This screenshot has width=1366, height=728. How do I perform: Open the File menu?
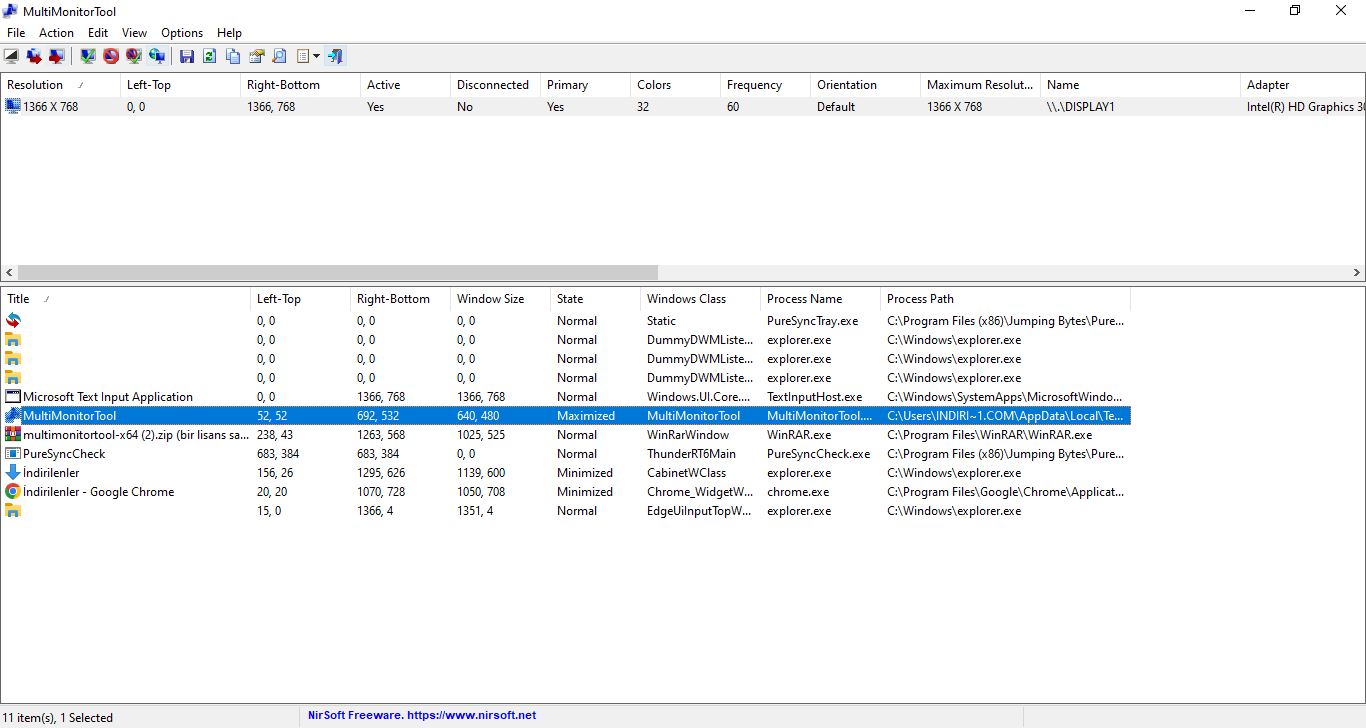[16, 33]
